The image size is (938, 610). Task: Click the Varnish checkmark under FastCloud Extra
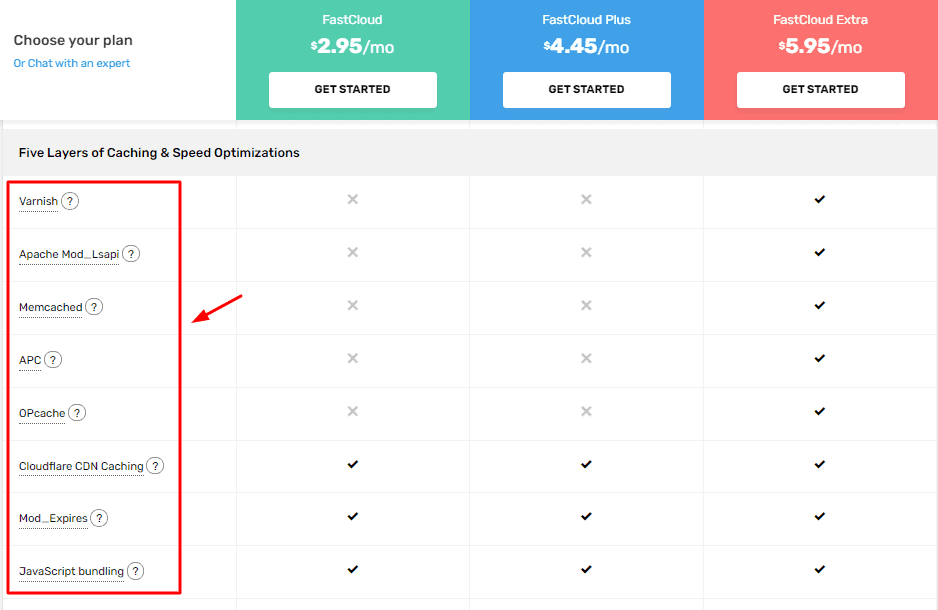pos(820,199)
